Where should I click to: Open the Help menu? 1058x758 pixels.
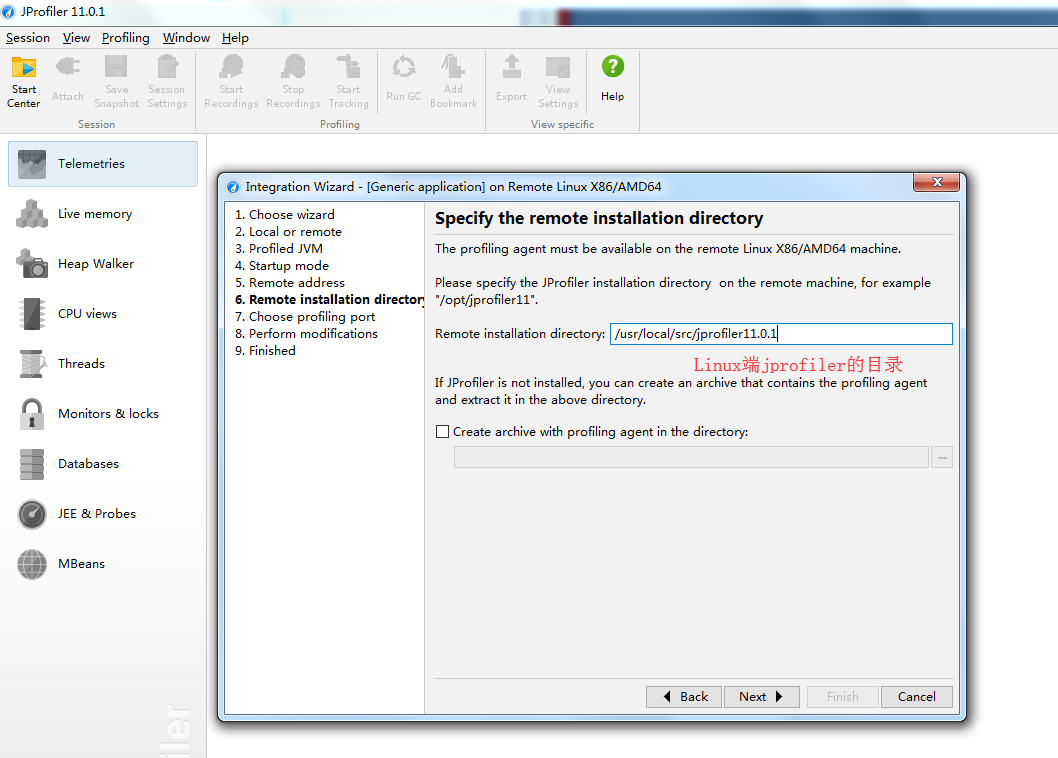point(235,38)
